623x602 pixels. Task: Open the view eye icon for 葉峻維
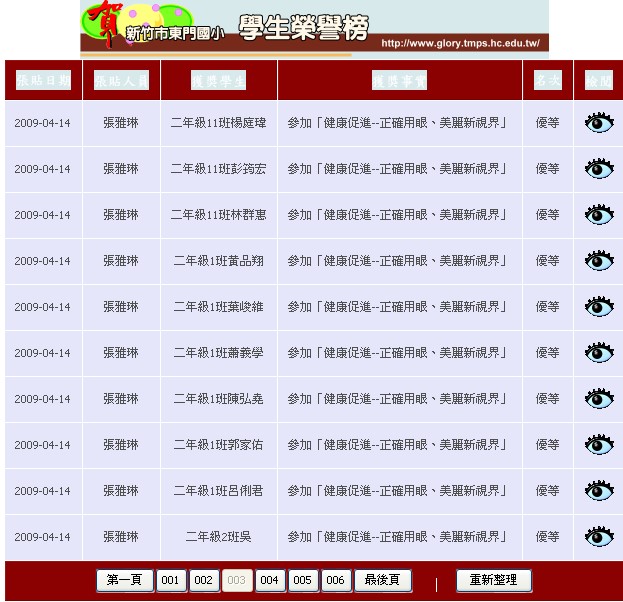[x=599, y=307]
